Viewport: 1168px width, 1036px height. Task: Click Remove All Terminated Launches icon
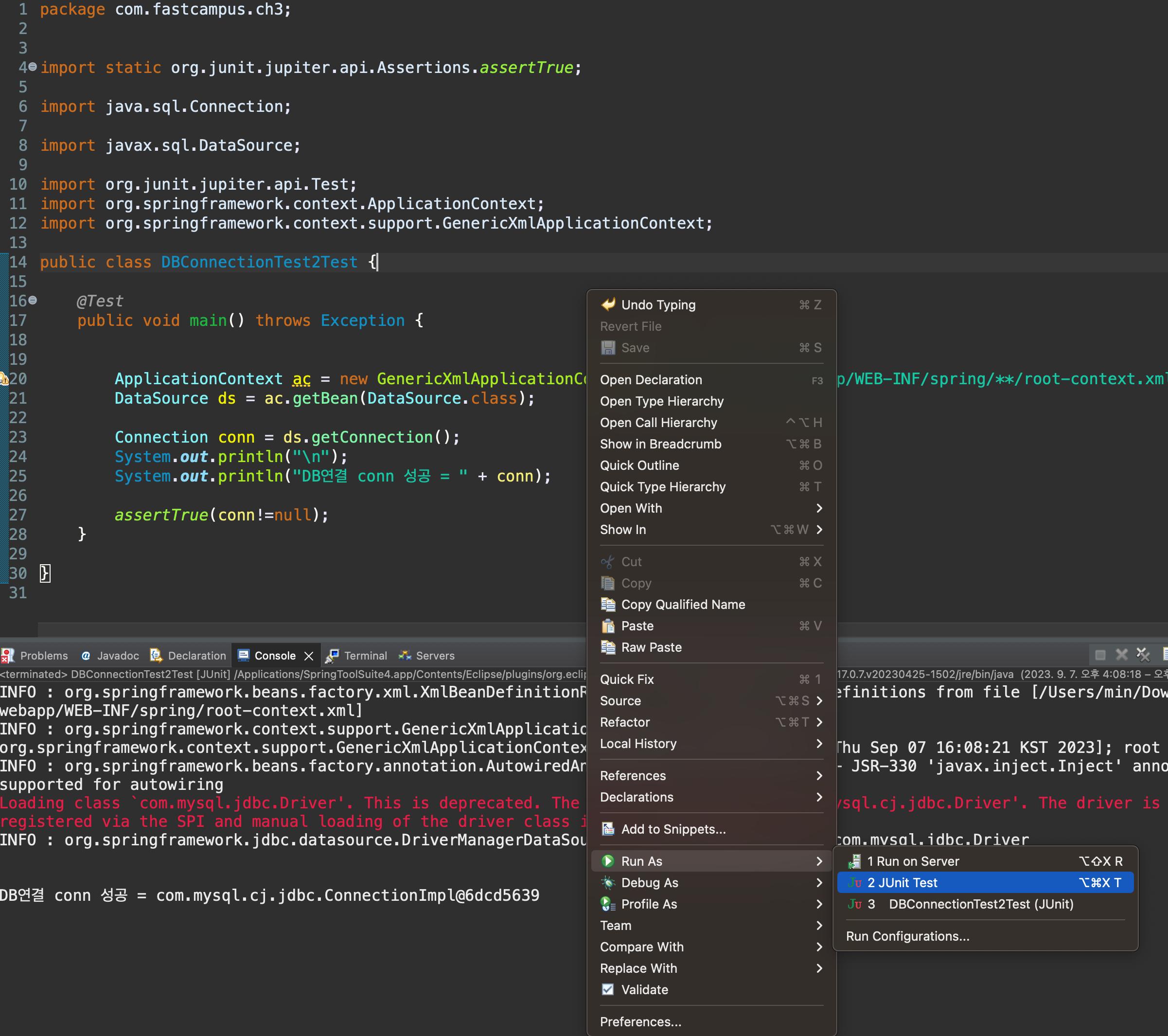coord(1143,655)
